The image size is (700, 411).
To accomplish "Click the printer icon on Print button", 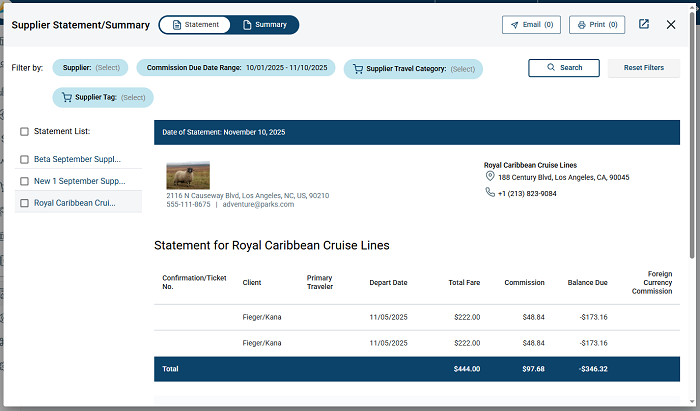I will 581,25.
